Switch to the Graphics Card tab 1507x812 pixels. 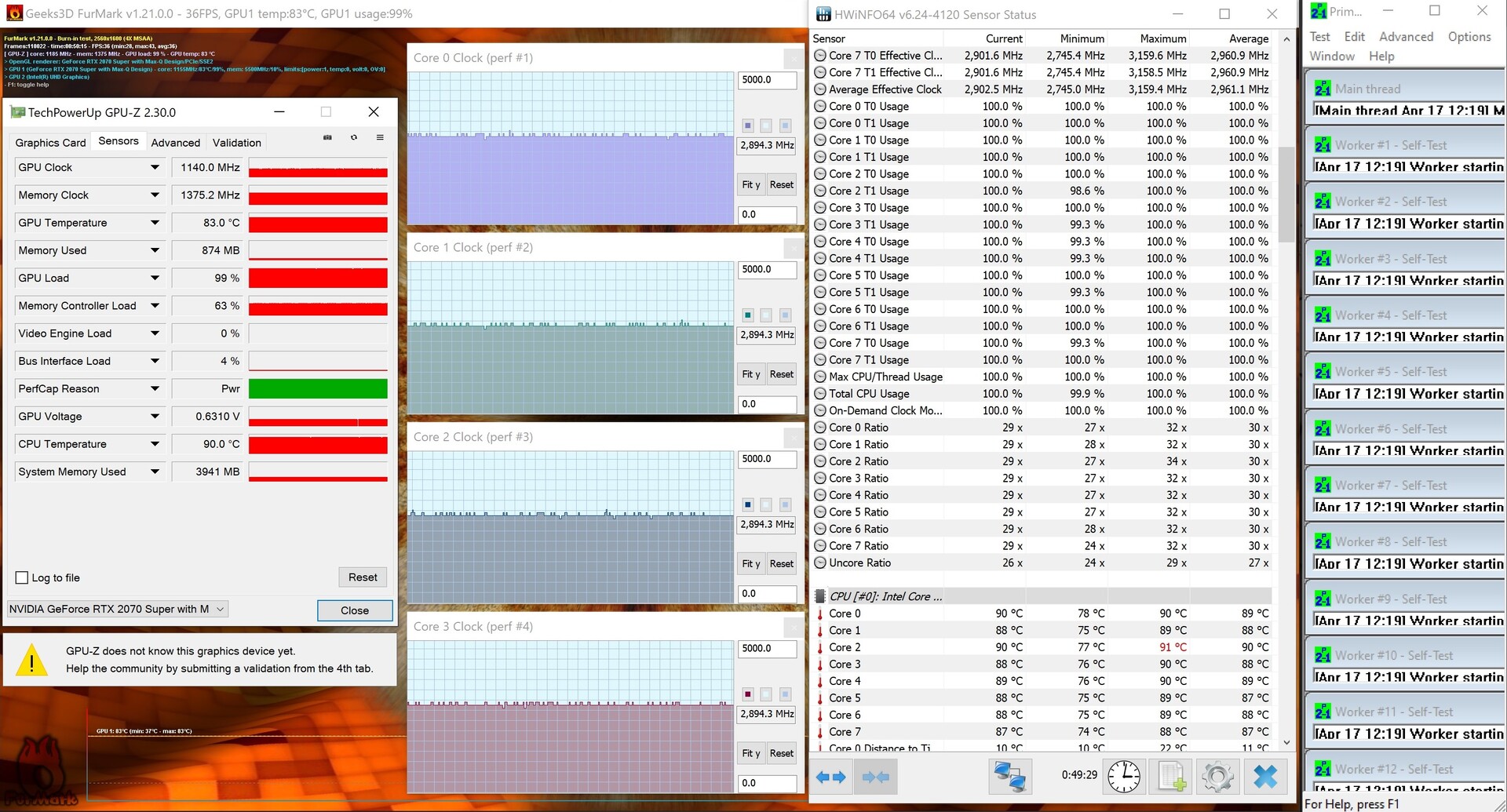tap(50, 143)
